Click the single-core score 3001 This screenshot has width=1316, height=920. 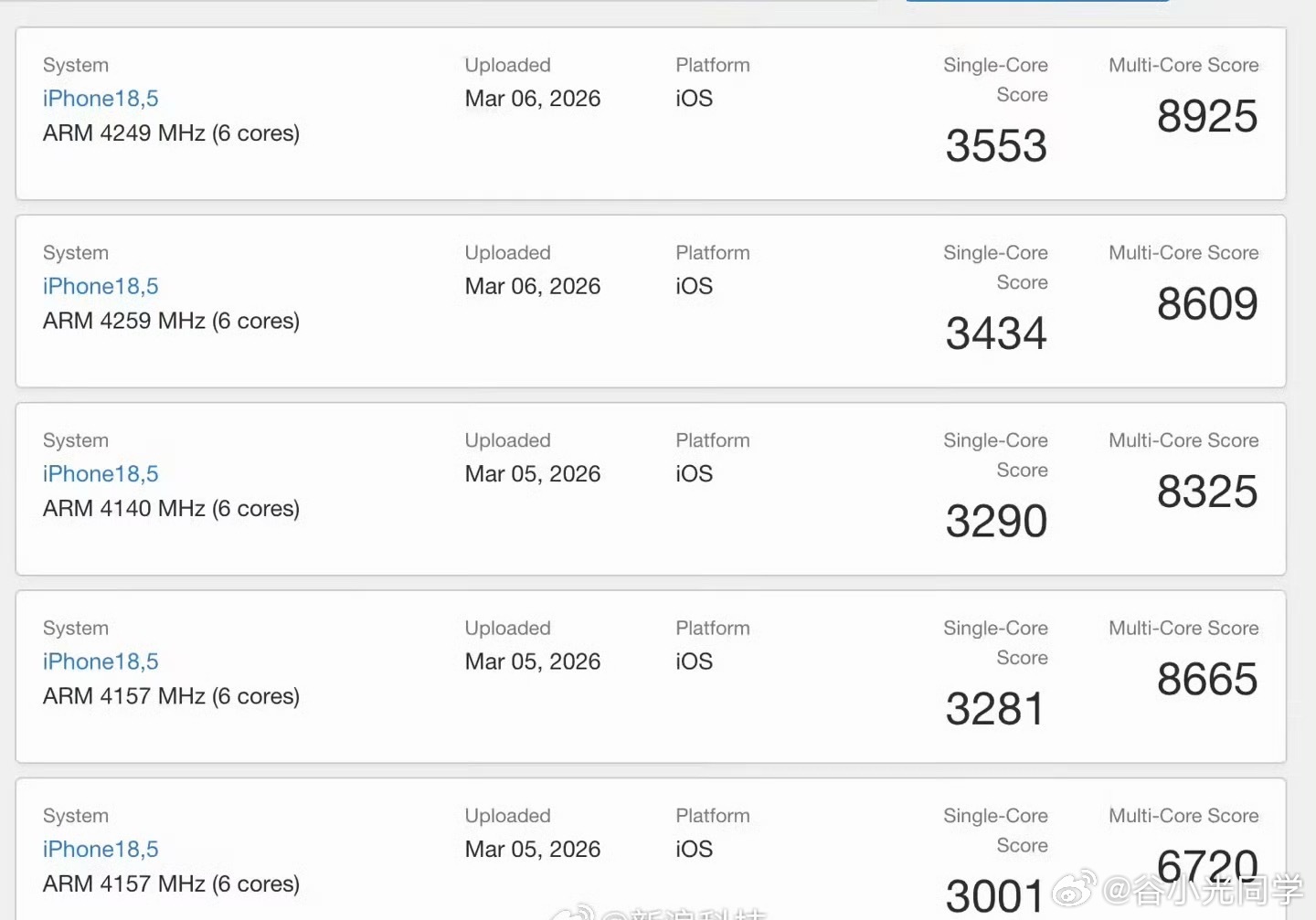pyautogui.click(x=994, y=896)
